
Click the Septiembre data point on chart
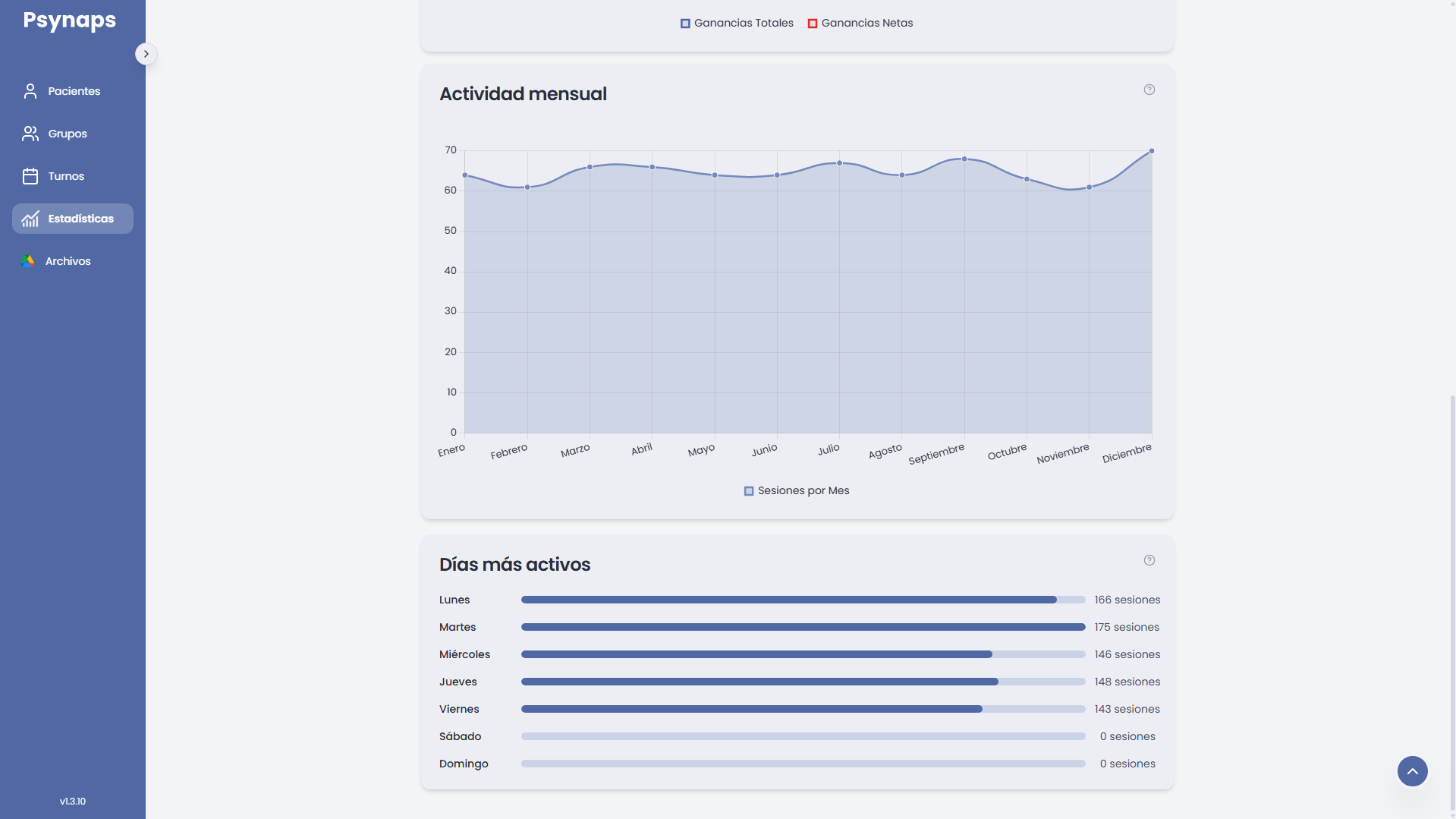(x=964, y=159)
